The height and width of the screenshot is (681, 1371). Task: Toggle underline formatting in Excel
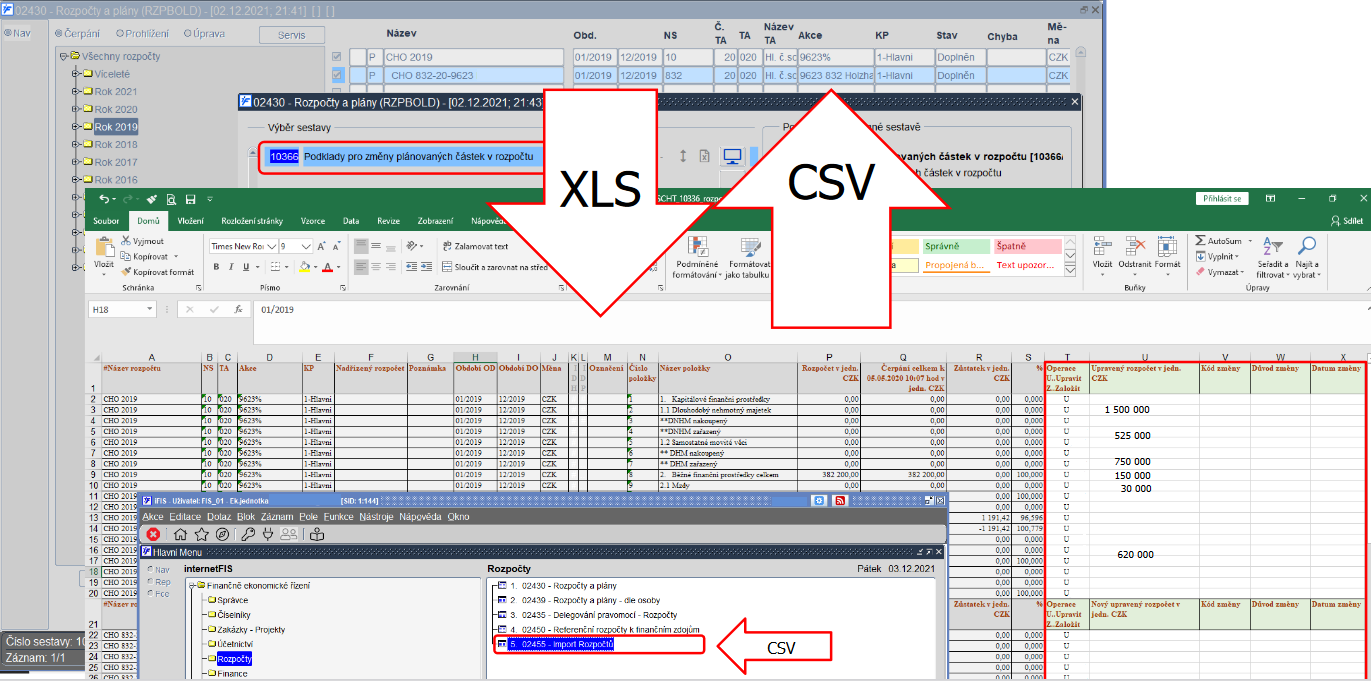246,267
